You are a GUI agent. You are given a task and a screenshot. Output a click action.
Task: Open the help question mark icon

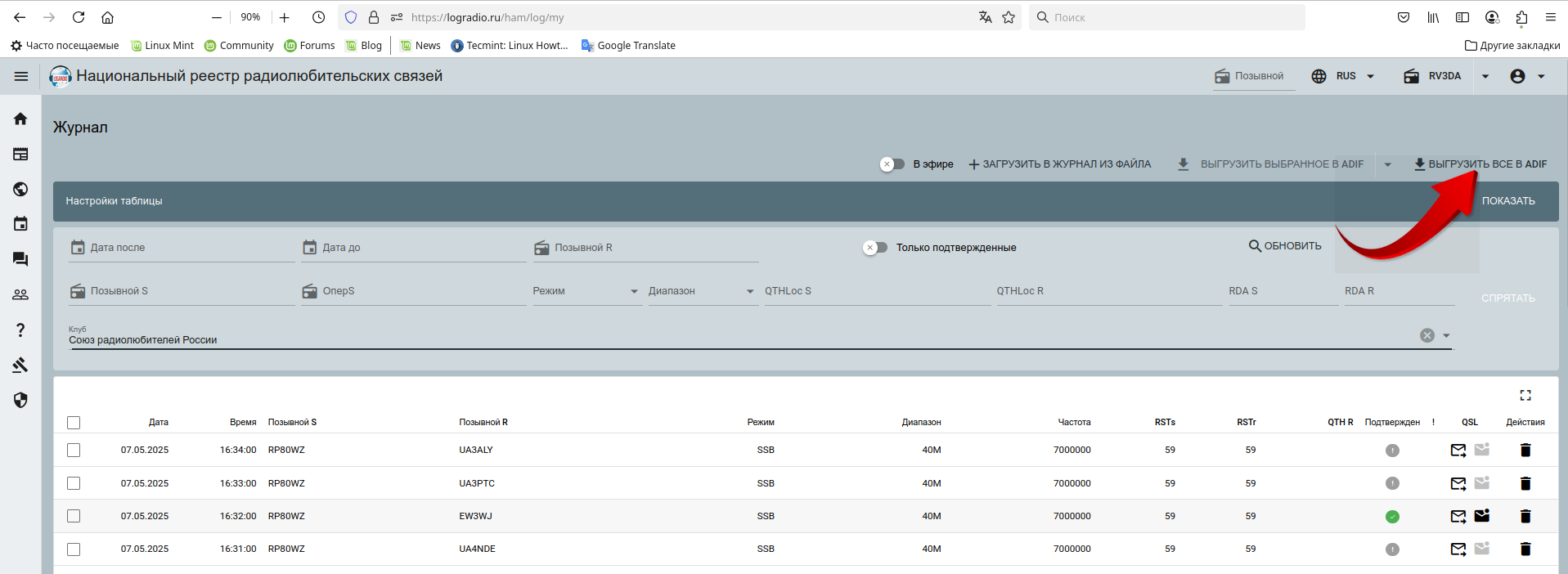tap(20, 330)
